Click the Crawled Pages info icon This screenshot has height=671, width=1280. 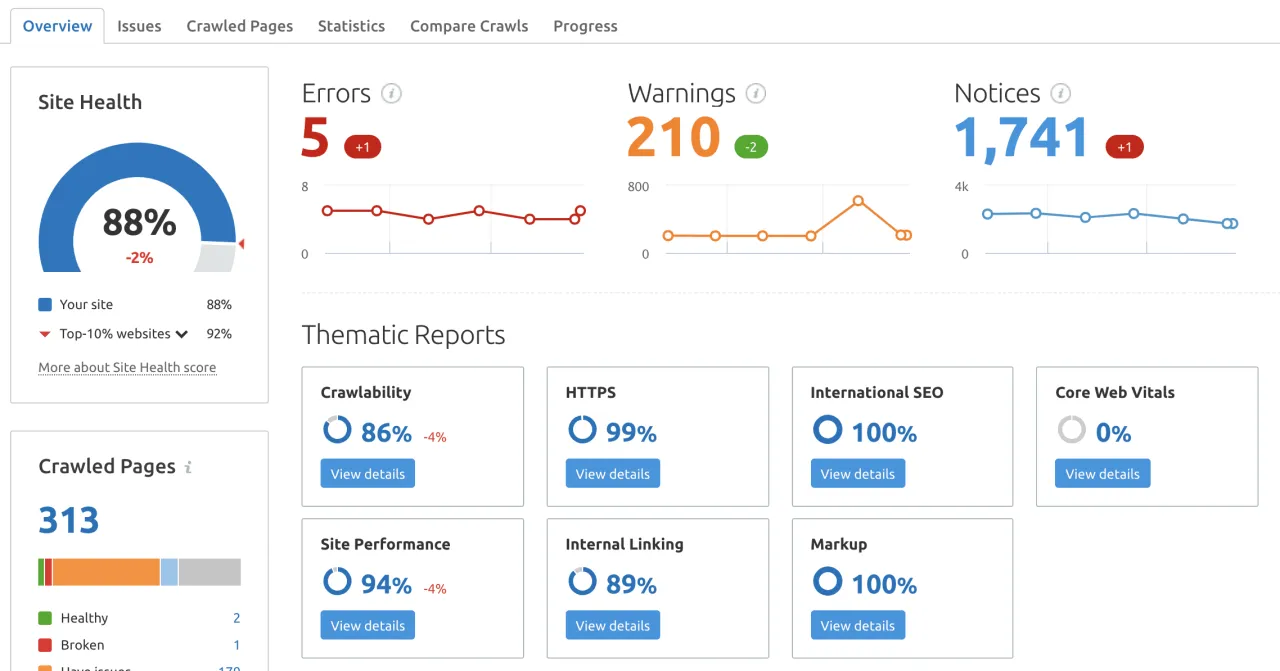[x=188, y=467]
